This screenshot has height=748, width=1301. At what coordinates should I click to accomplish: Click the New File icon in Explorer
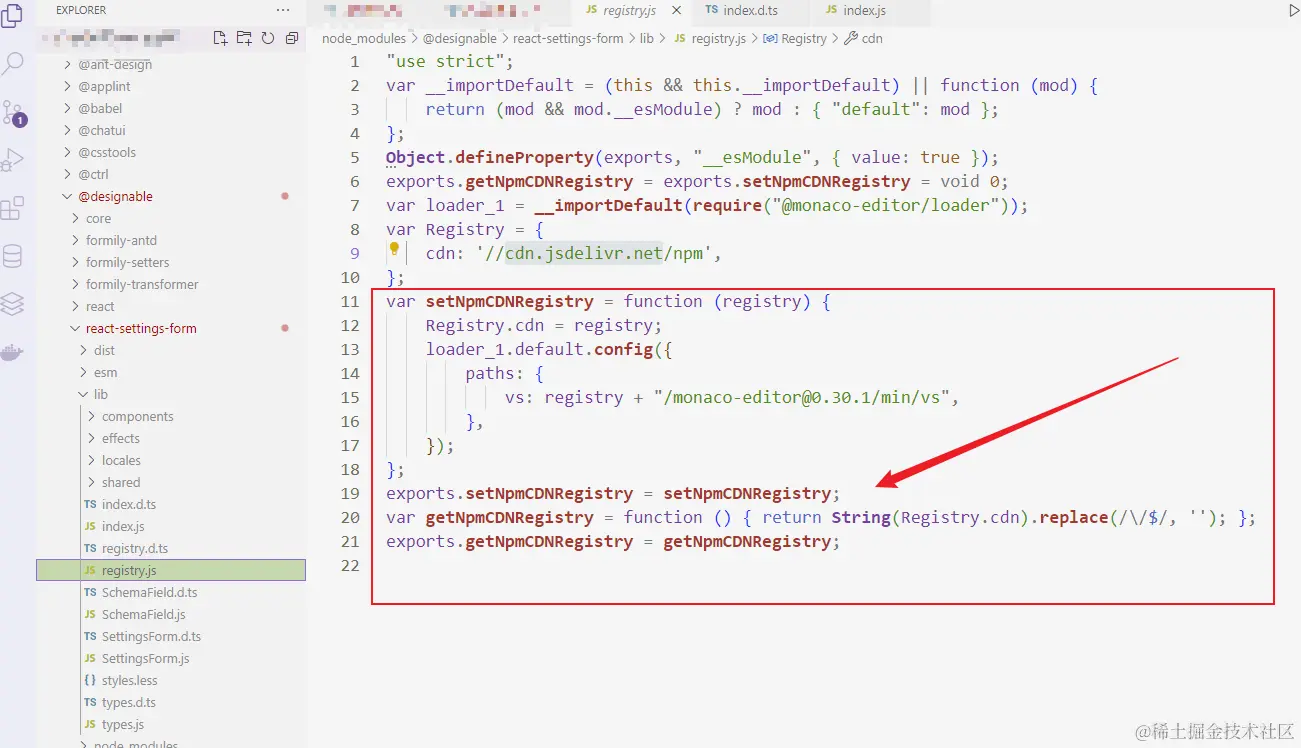pos(221,38)
